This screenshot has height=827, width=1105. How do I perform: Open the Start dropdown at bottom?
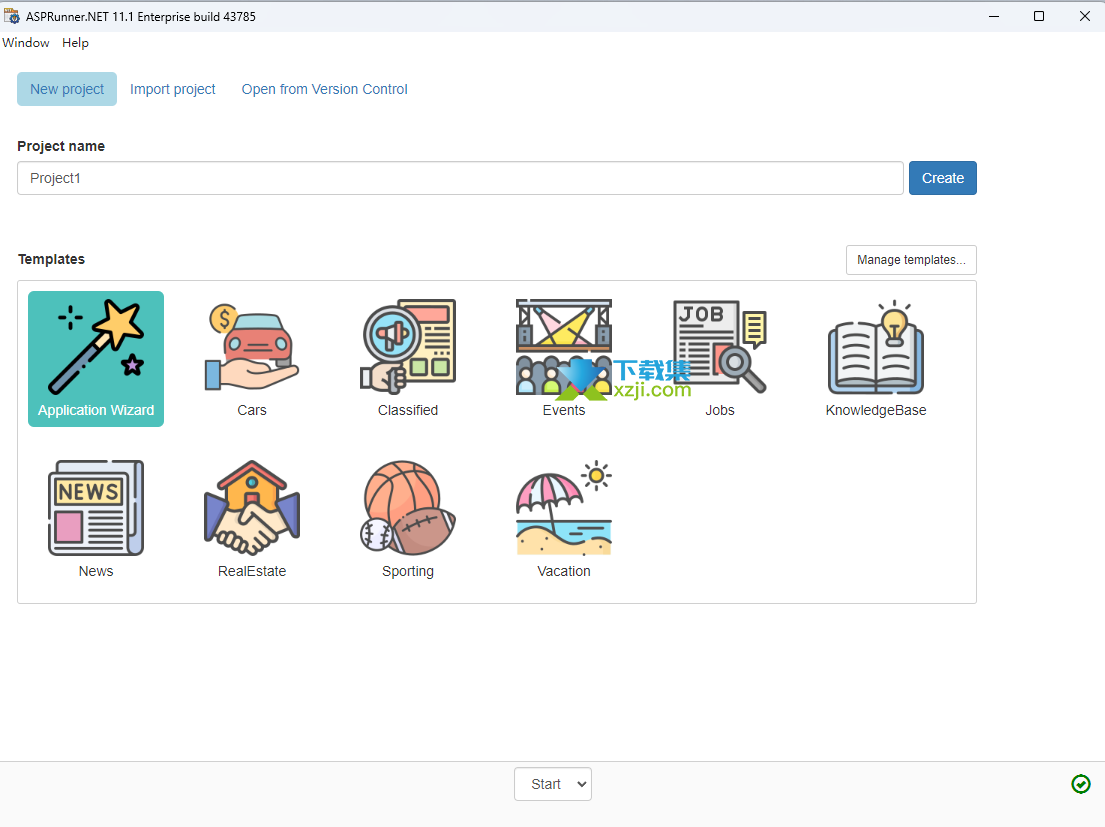(x=553, y=784)
